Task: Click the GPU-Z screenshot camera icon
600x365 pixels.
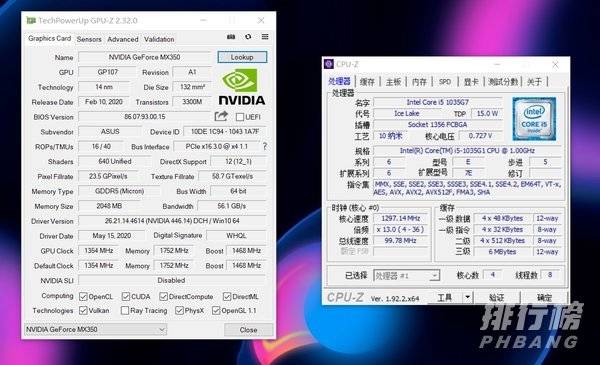Action: pos(231,37)
